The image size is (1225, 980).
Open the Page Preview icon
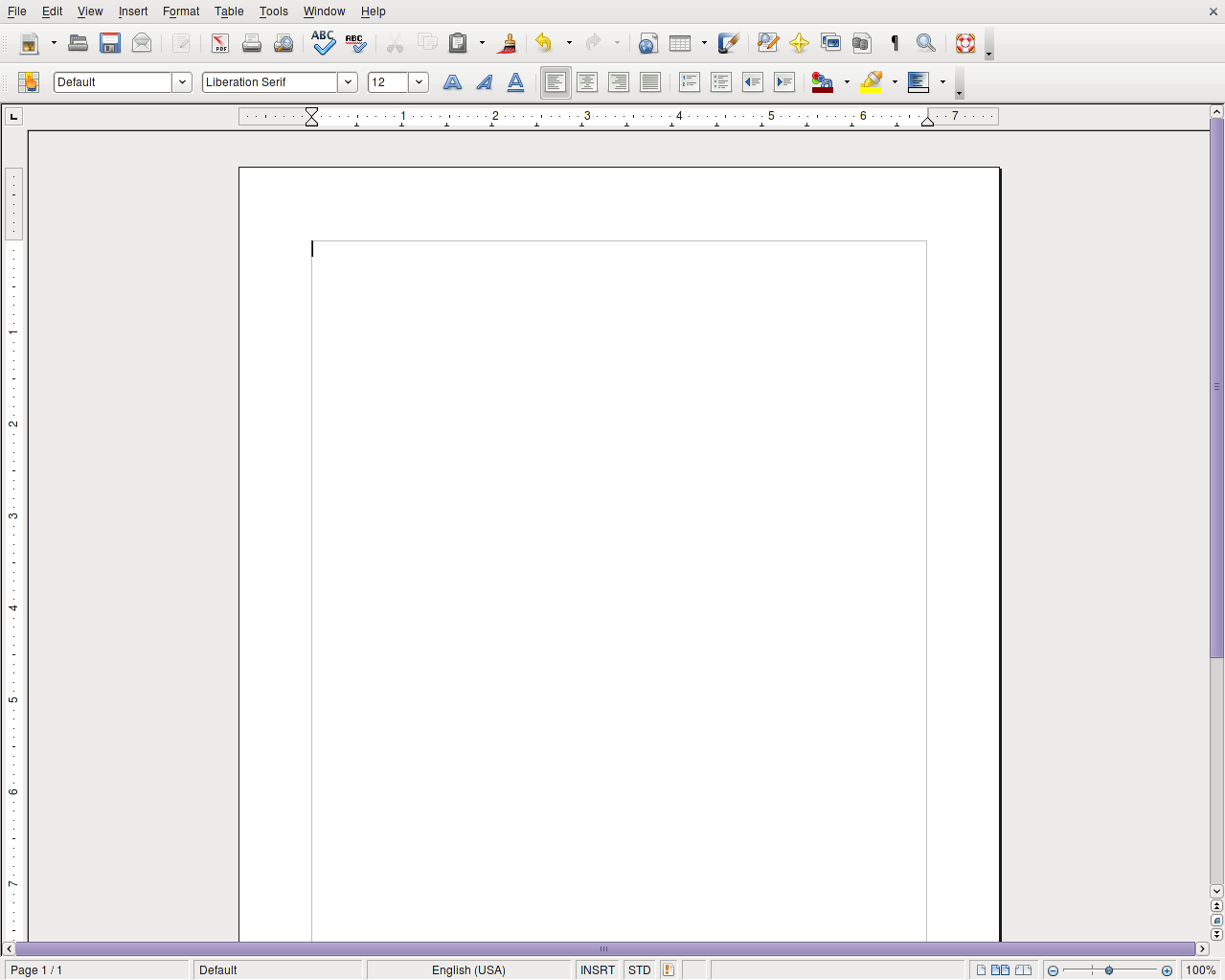pos(284,43)
